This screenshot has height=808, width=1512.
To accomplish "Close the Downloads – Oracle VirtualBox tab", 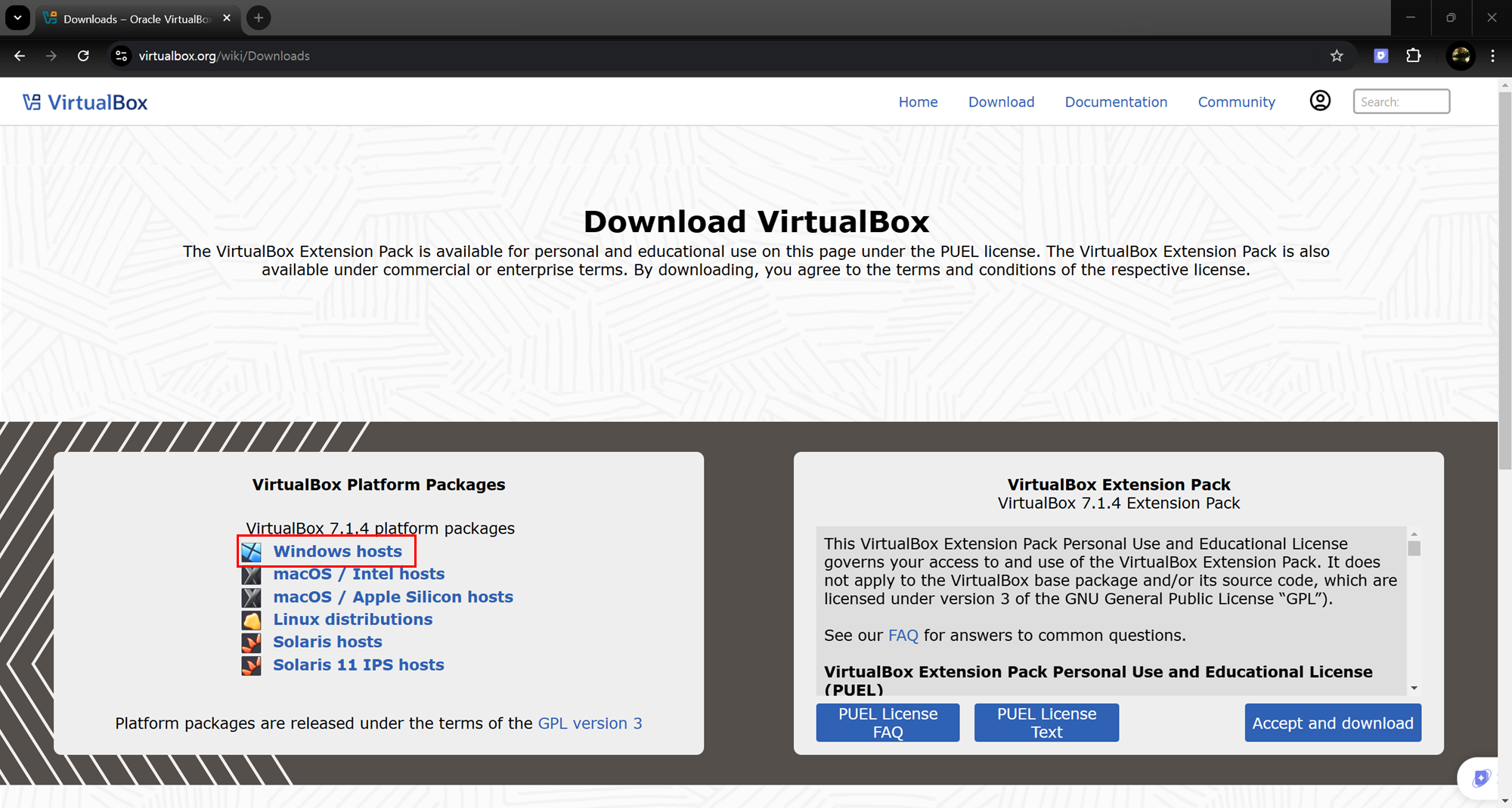I will (227, 18).
